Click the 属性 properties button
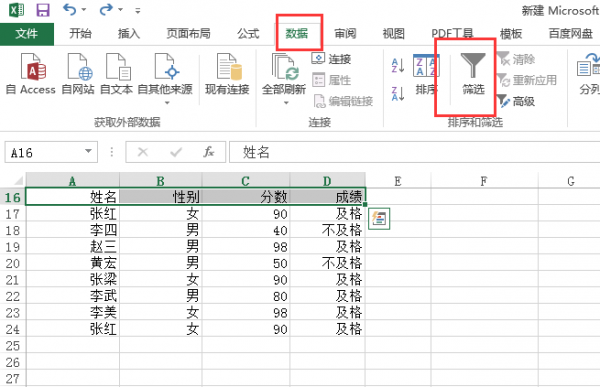The height and width of the screenshot is (387, 600). (331, 80)
